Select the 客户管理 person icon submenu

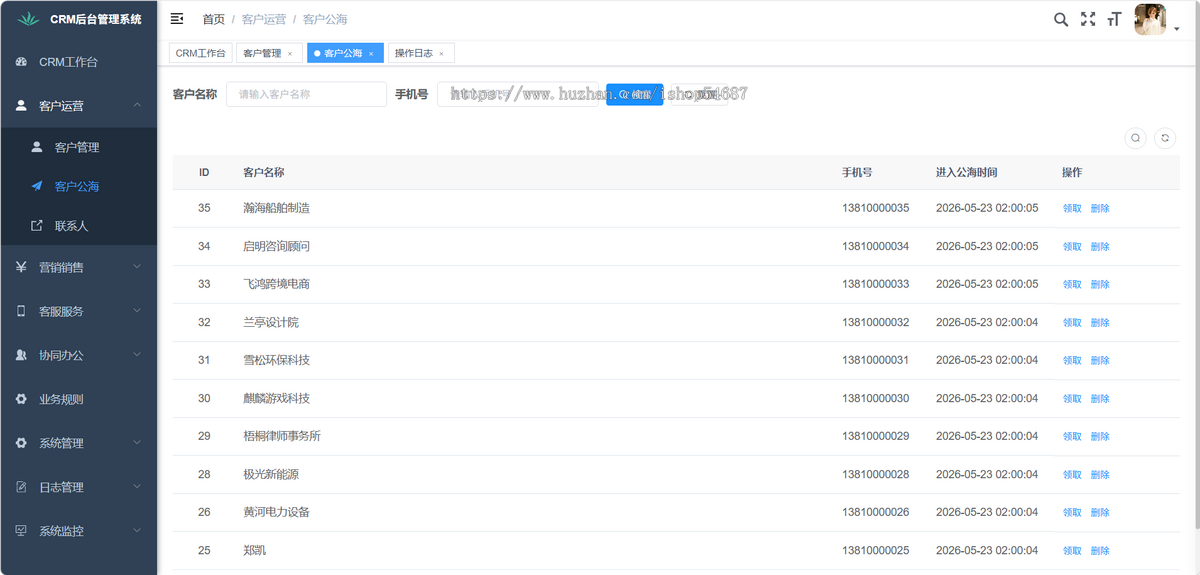37,147
